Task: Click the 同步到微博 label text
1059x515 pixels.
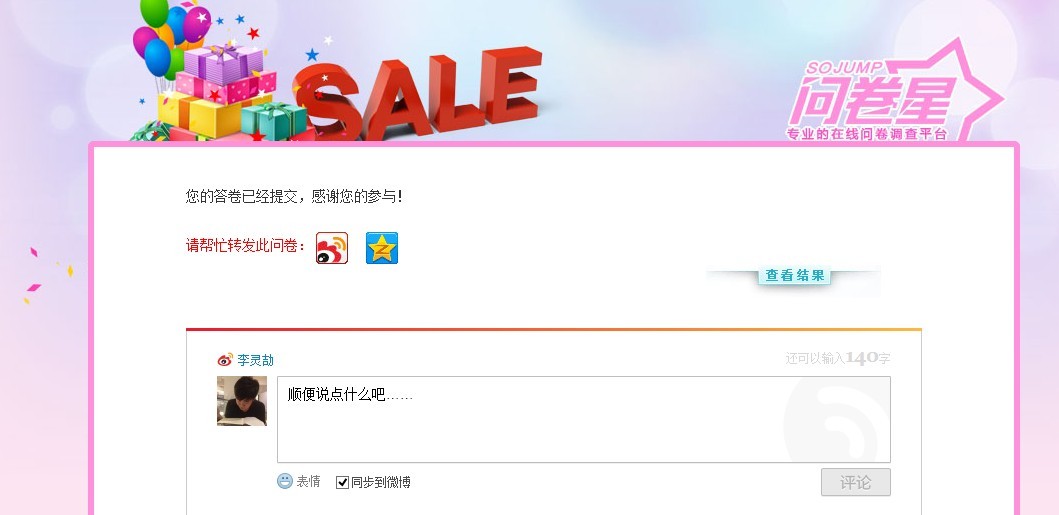Action: tap(381, 483)
